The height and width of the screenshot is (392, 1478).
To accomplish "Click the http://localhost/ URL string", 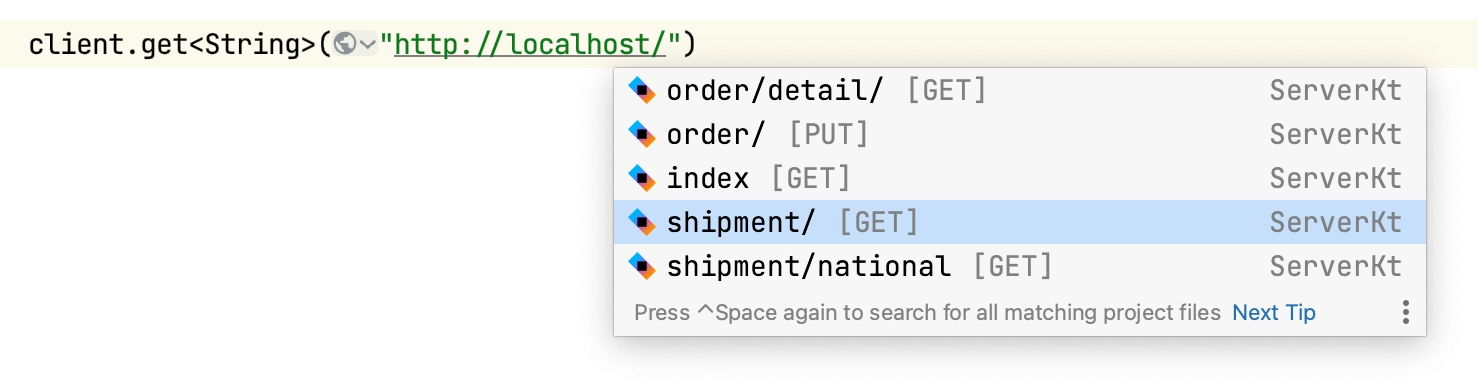I will click(538, 45).
